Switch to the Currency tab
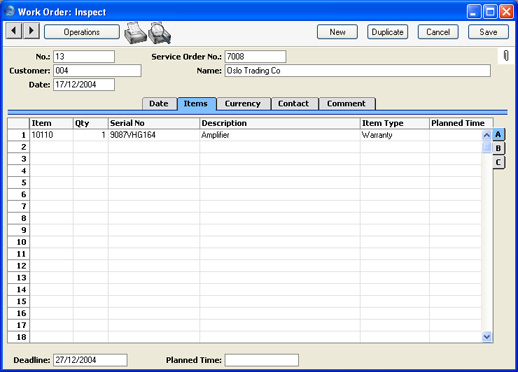This screenshot has width=518, height=372. tap(243, 104)
